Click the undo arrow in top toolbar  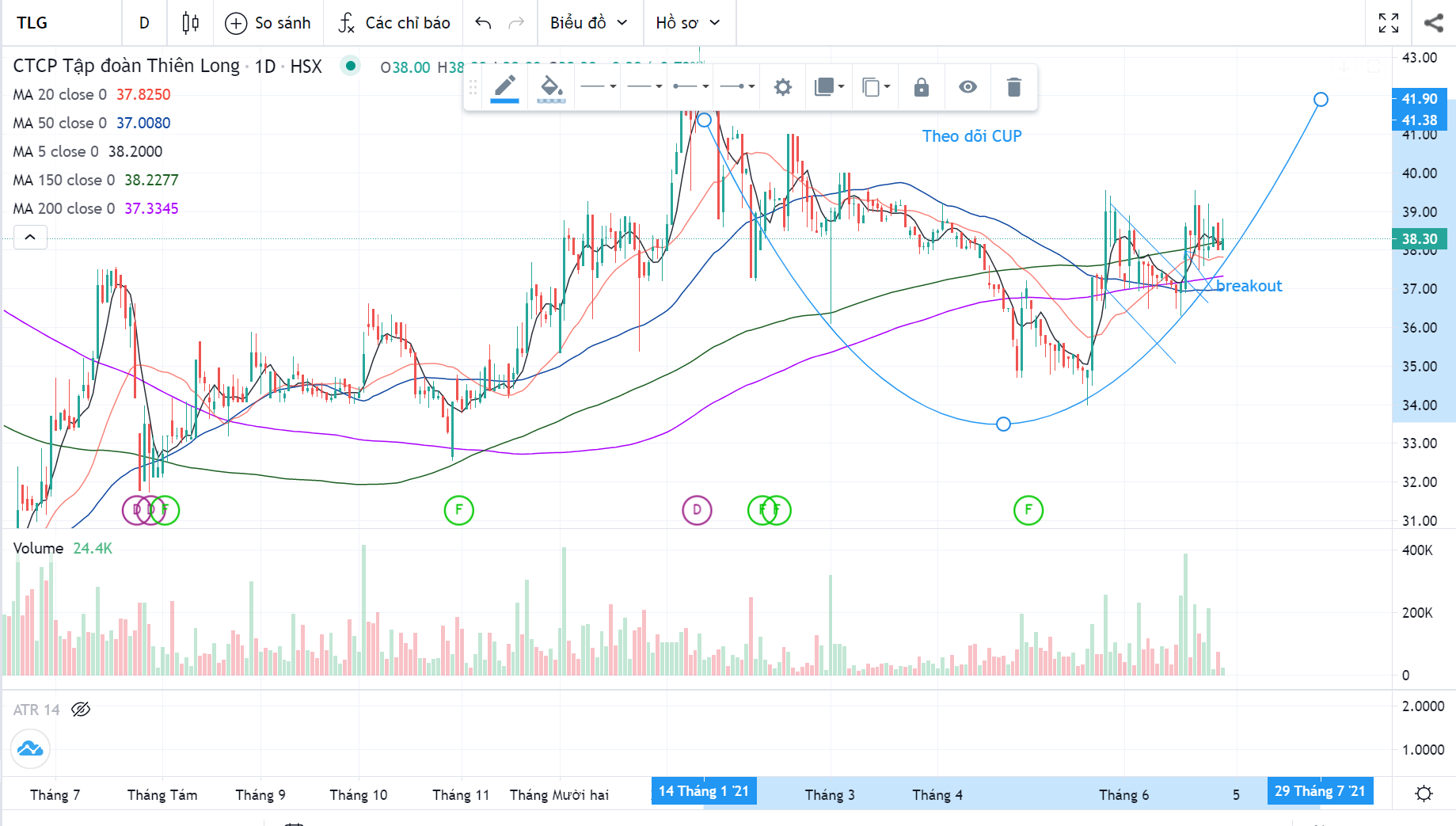pyautogui.click(x=483, y=23)
